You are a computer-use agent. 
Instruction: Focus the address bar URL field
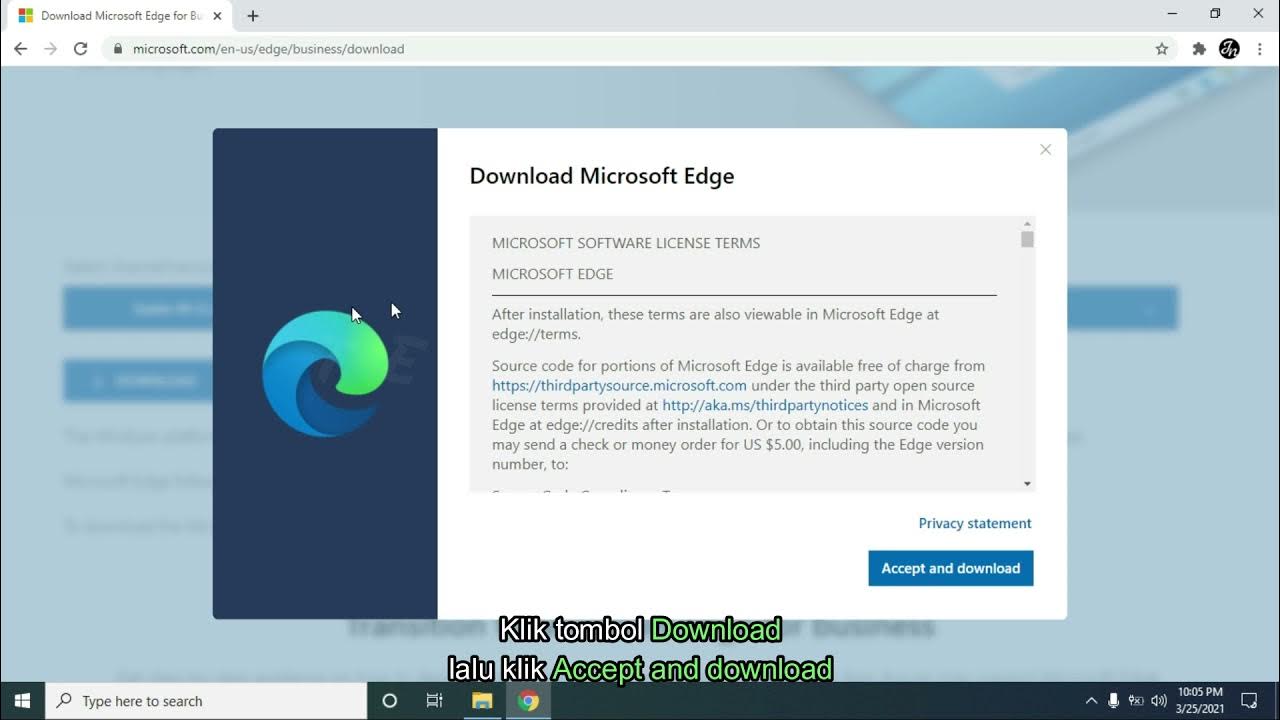(x=640, y=48)
